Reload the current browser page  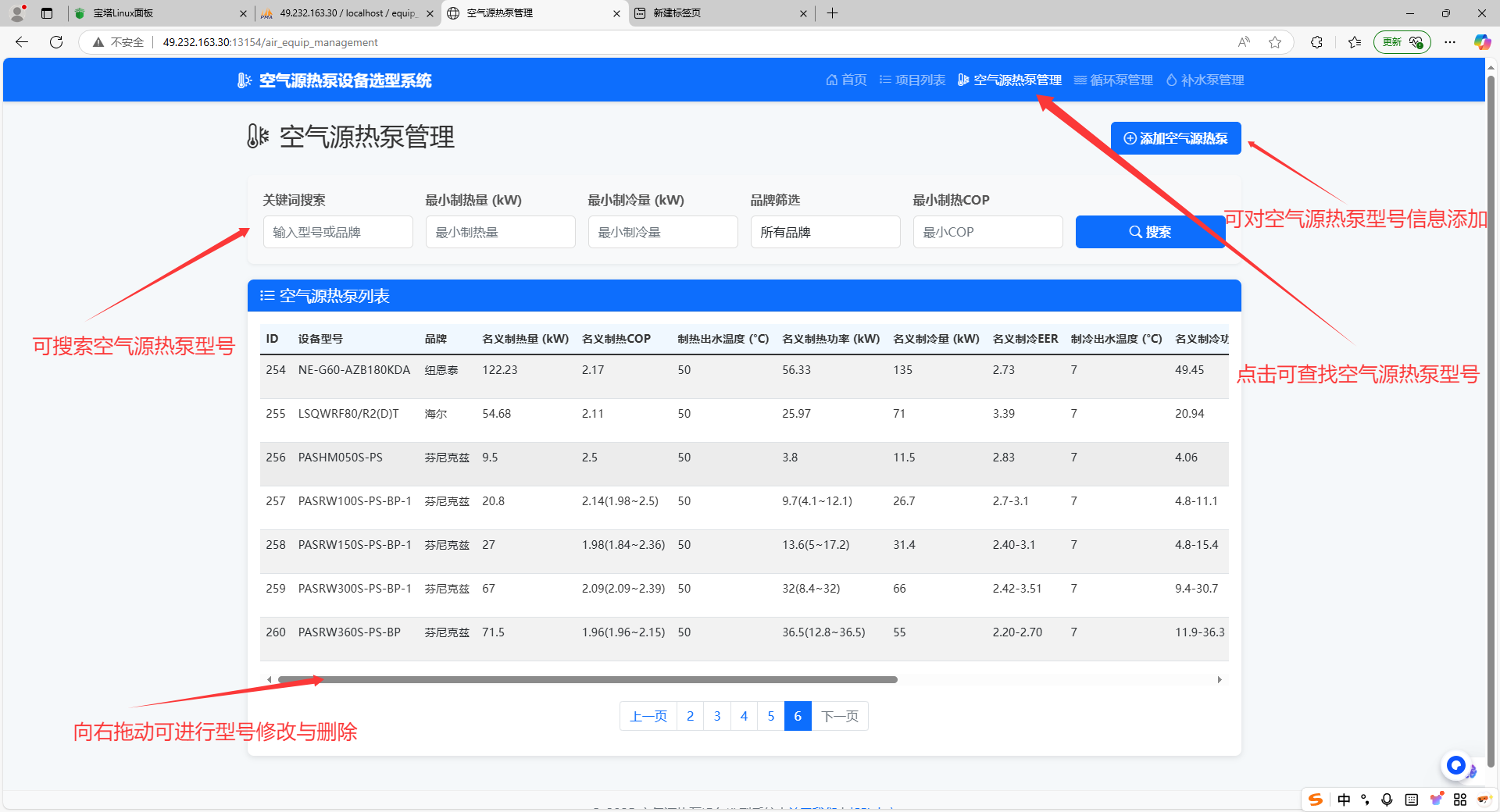point(56,42)
